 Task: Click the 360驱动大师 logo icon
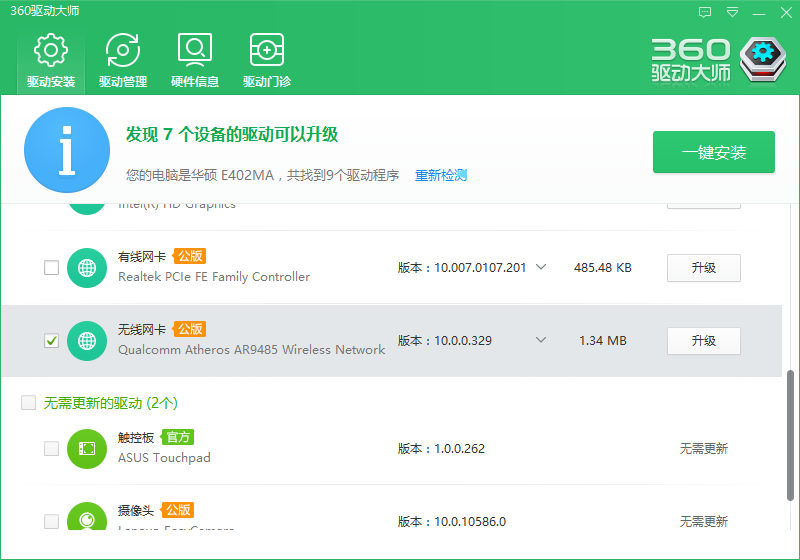click(x=763, y=60)
